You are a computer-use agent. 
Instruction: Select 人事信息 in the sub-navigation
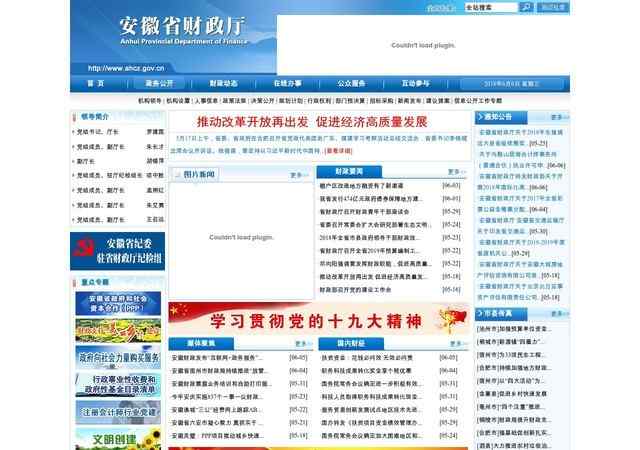[206, 100]
